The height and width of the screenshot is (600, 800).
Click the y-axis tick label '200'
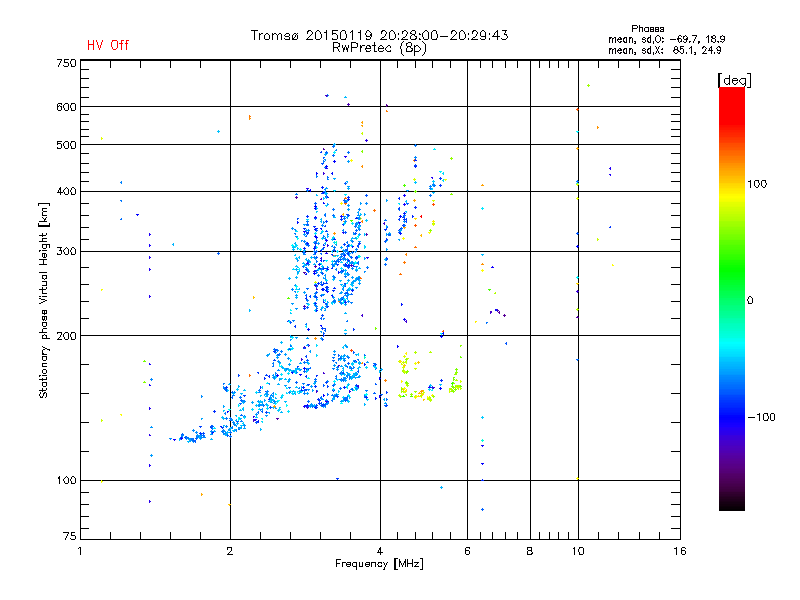[66, 336]
